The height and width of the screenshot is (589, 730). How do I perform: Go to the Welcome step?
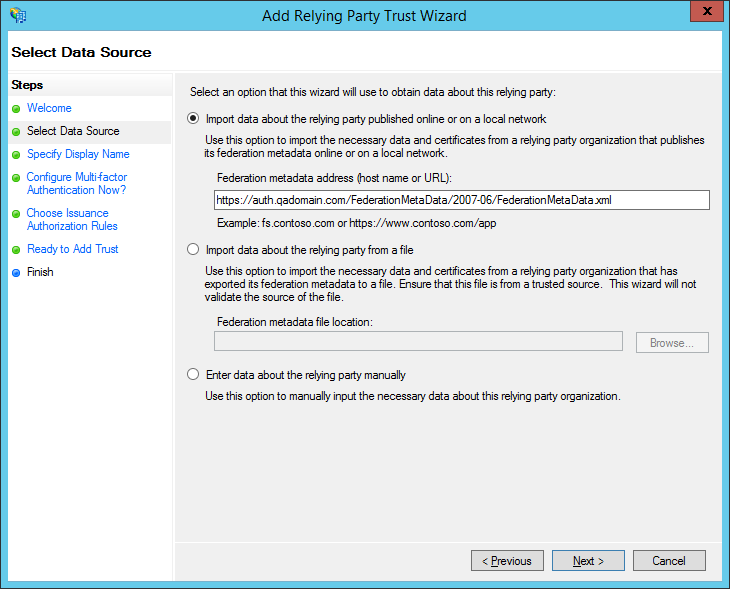[49, 108]
